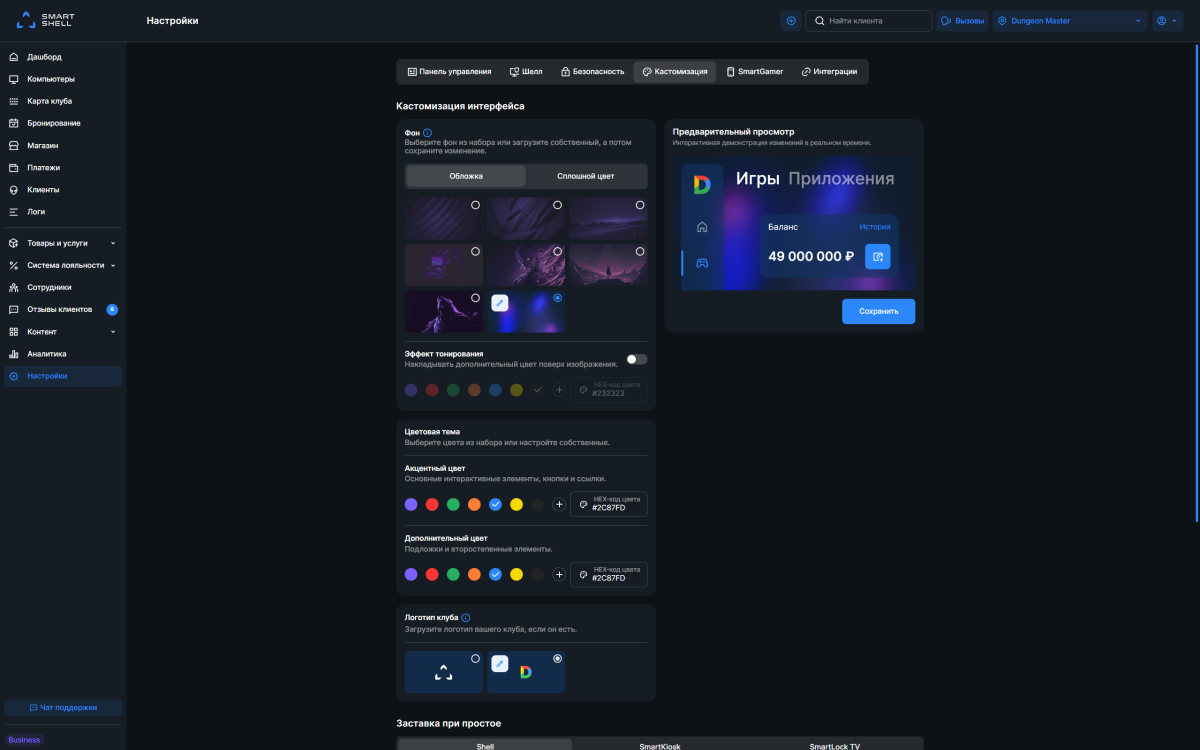Click the Сохранить button
The height and width of the screenshot is (750, 1200).
coord(878,311)
